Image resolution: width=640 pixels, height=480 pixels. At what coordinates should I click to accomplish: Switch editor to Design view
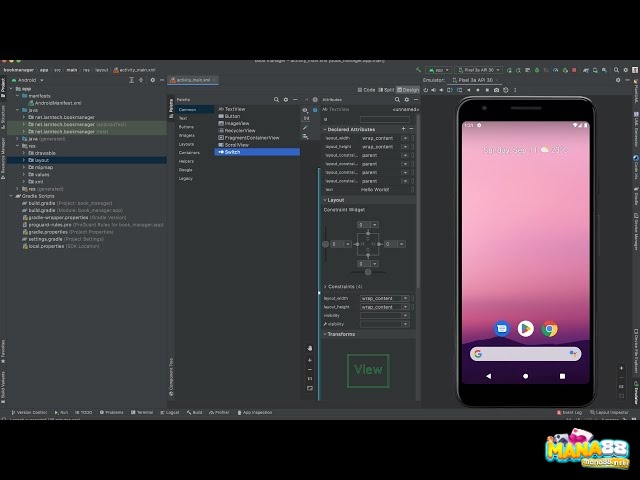(408, 90)
